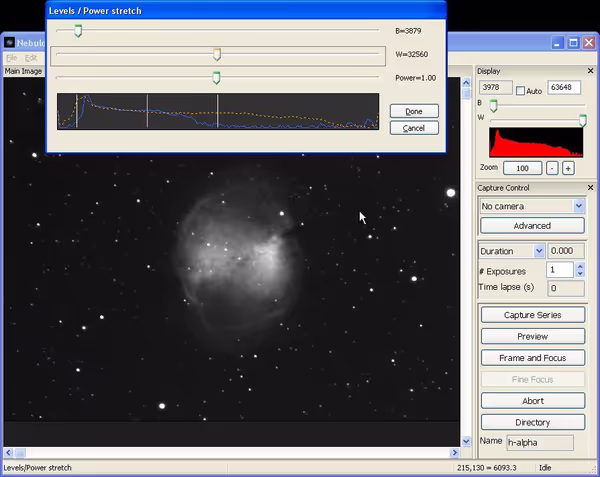Close the Capture Control panel via X
Viewport: 600px width, 477px height.
pyautogui.click(x=591, y=188)
